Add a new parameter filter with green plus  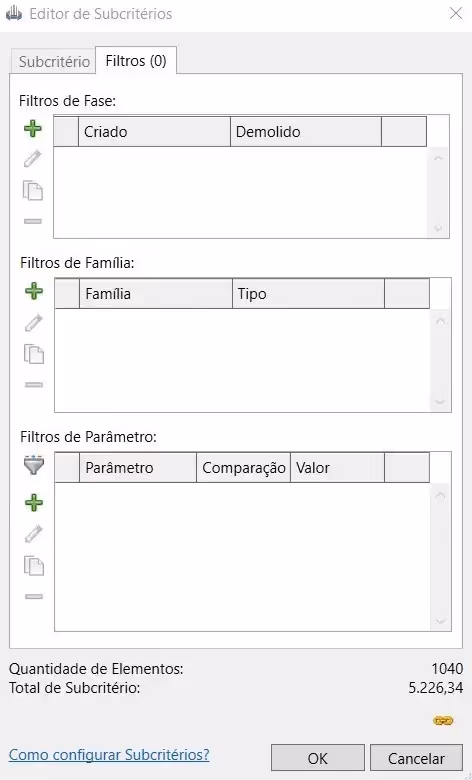coord(34,503)
